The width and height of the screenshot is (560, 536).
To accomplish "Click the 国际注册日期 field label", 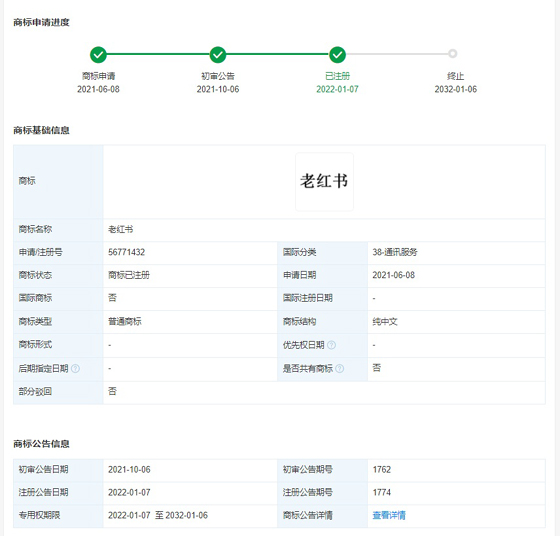I will 308,298.
